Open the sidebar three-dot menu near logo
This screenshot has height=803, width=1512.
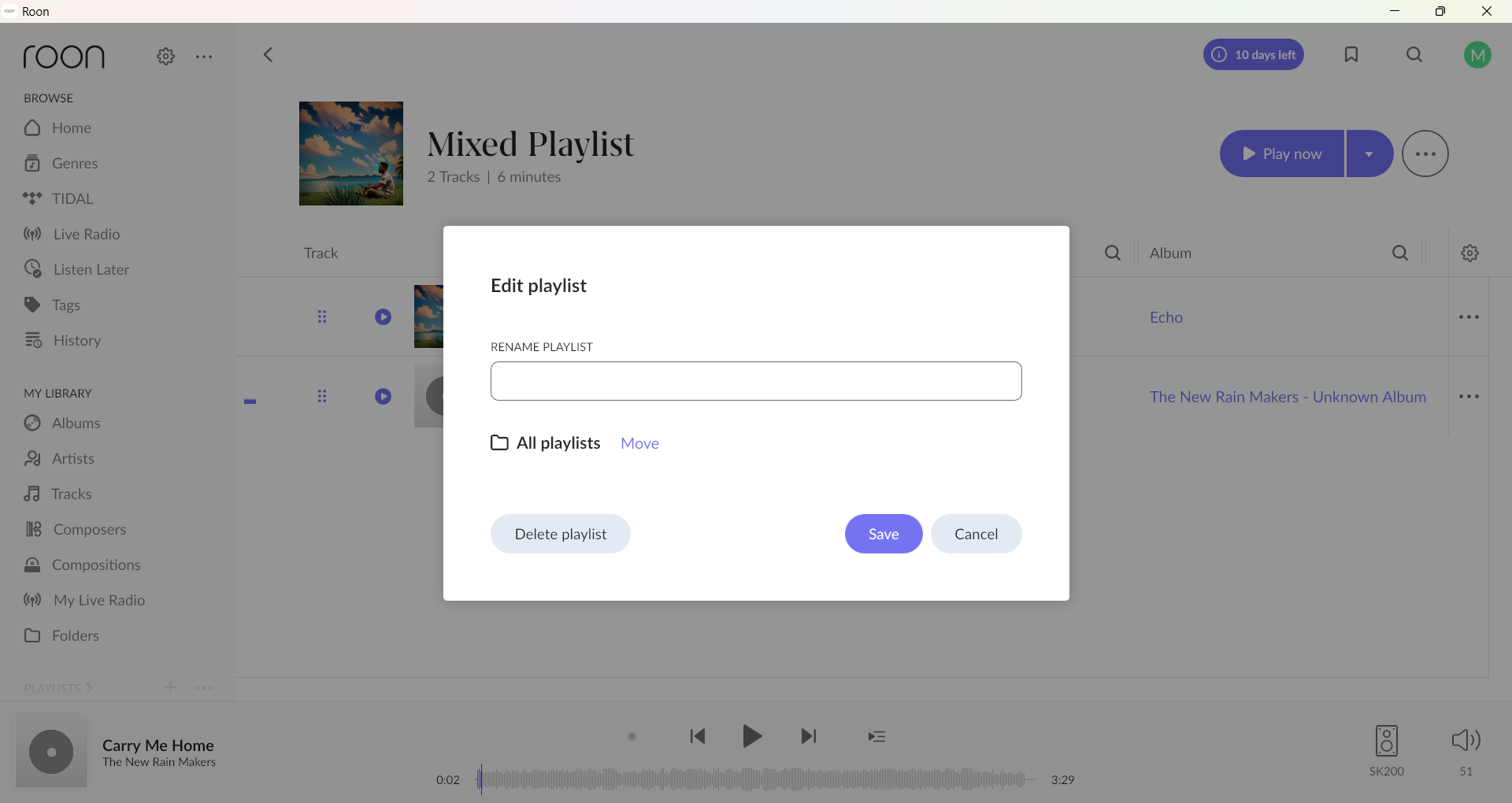click(204, 57)
